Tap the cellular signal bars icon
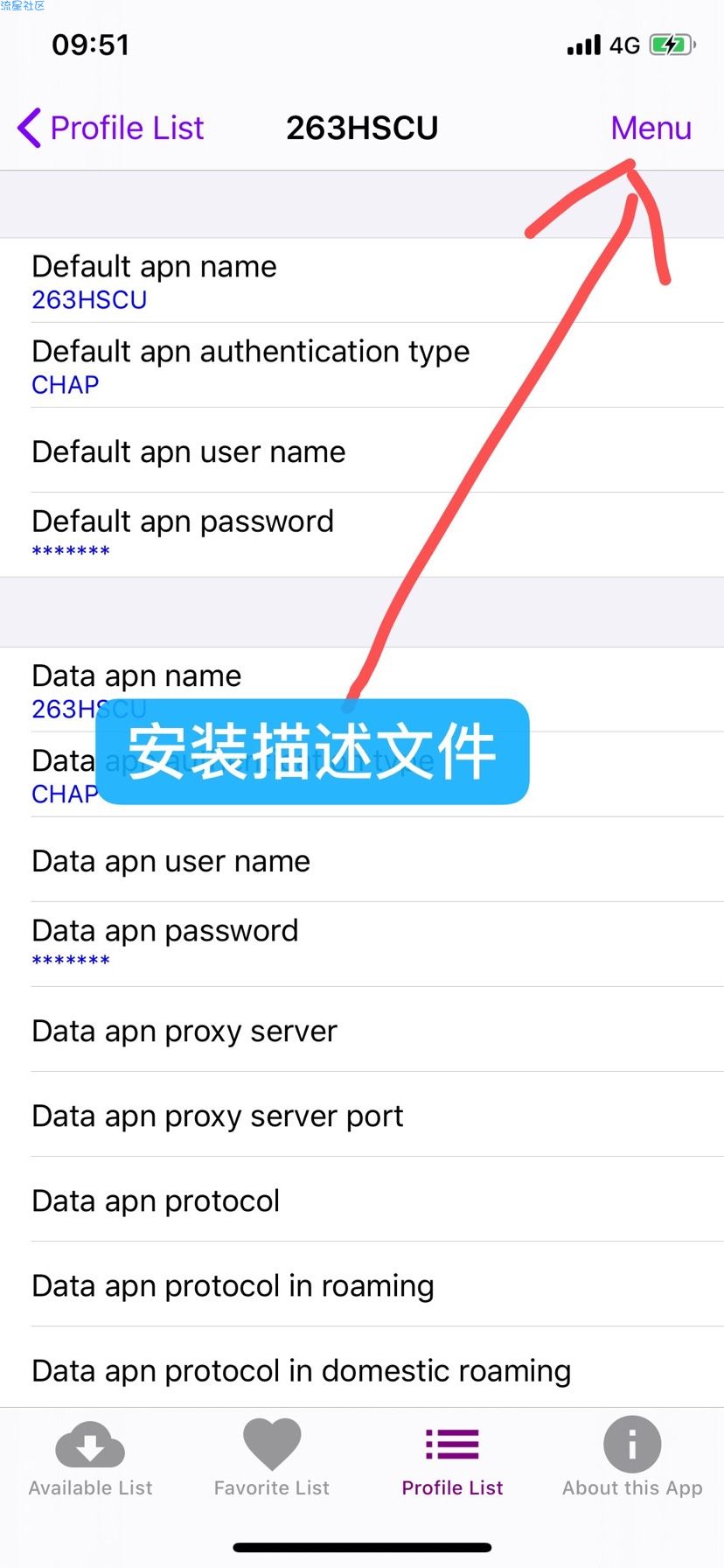 (584, 45)
